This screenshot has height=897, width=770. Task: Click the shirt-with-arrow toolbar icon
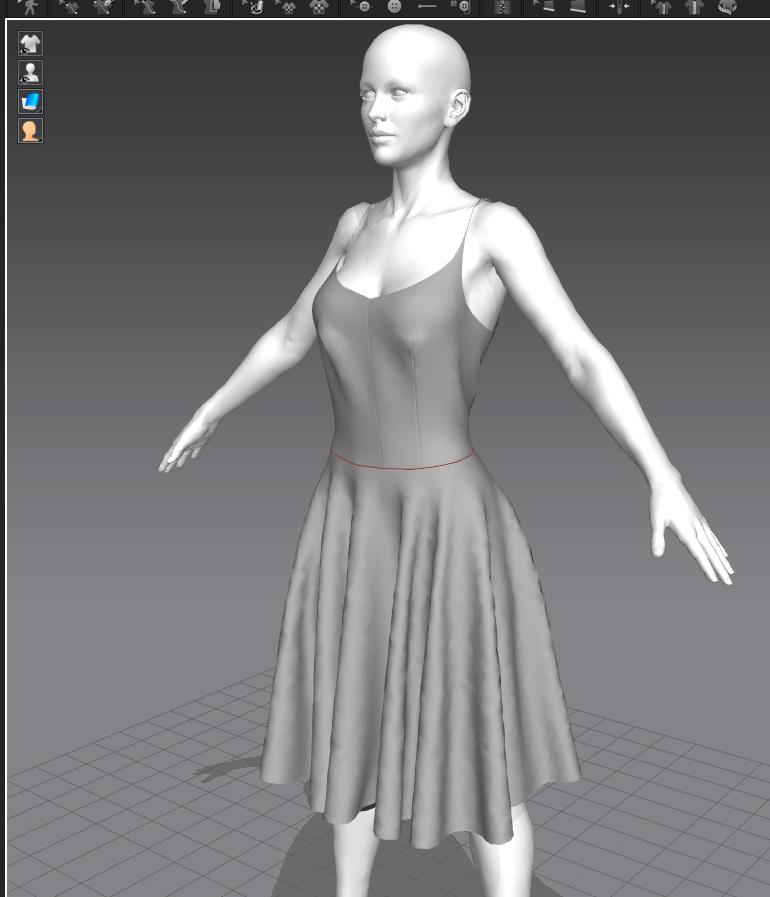661,6
